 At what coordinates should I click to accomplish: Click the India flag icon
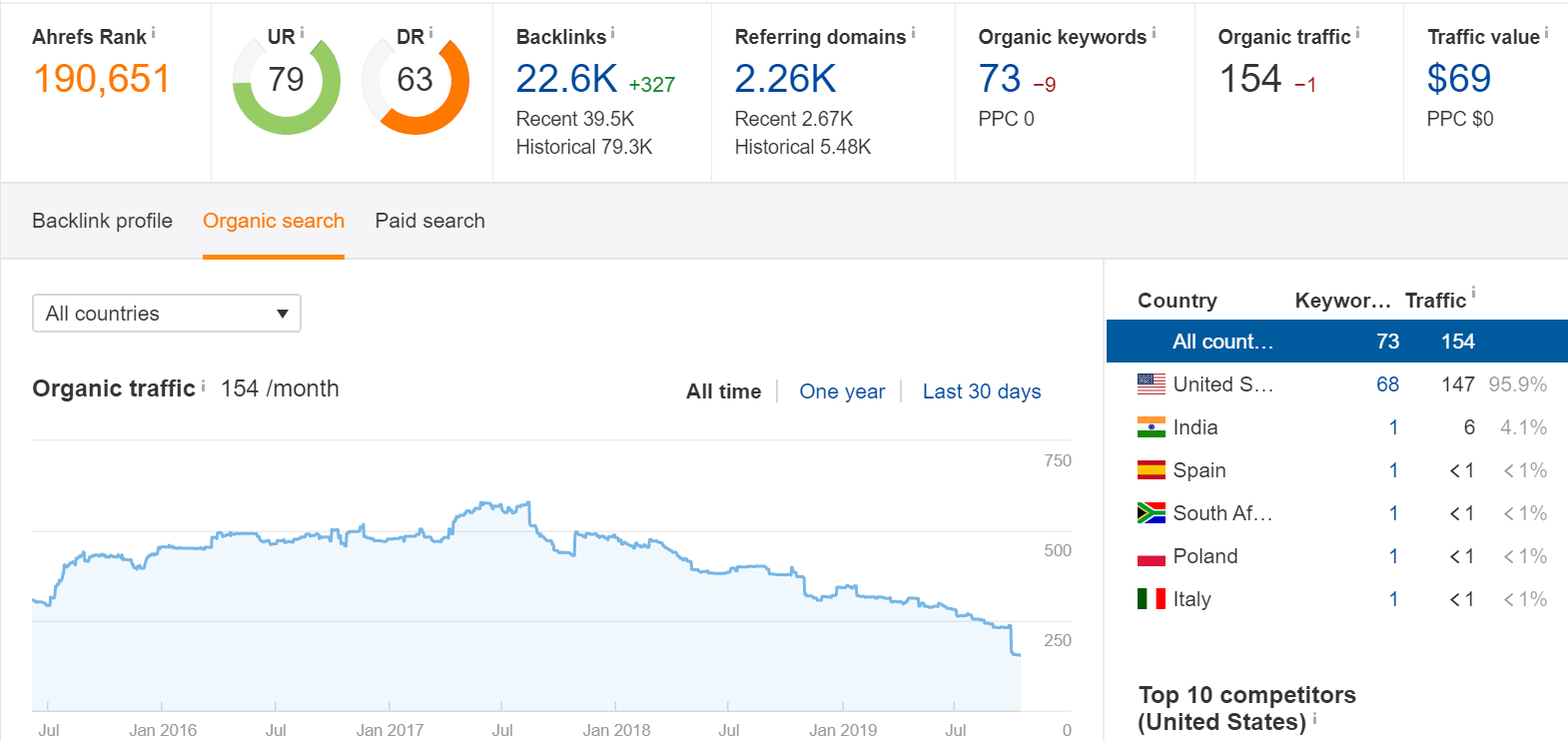[x=1151, y=427]
